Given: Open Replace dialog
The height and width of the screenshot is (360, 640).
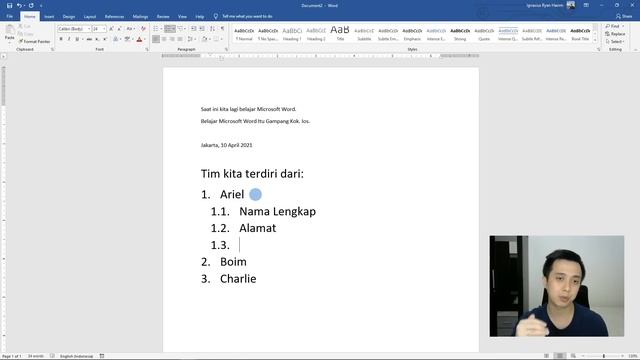Looking at the screenshot, I should pos(615,34).
